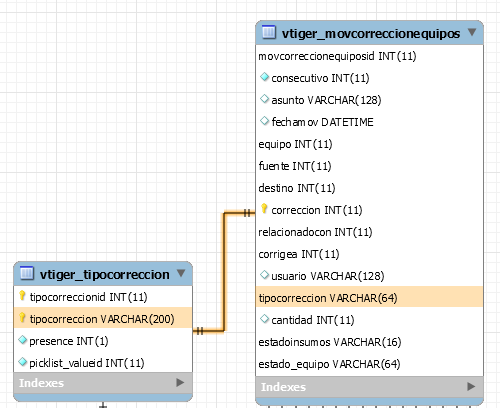Screen dimensions: 500x408
Task: Select column destino INT(11)
Action: click(369, 188)
